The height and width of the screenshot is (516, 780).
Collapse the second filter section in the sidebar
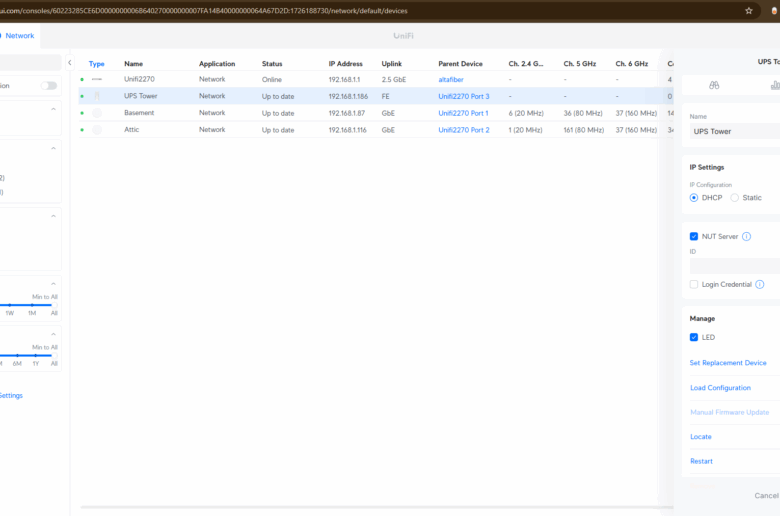point(53,148)
